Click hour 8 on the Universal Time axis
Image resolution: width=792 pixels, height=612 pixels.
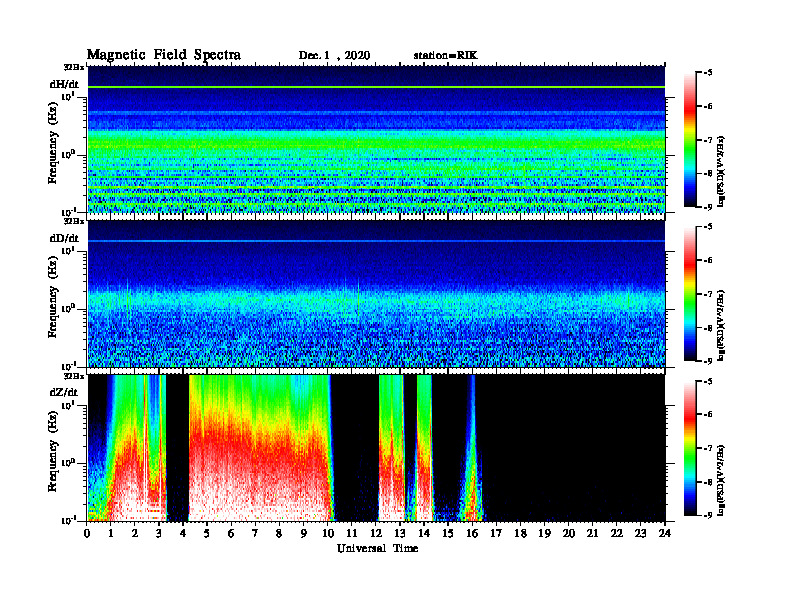[x=279, y=534]
